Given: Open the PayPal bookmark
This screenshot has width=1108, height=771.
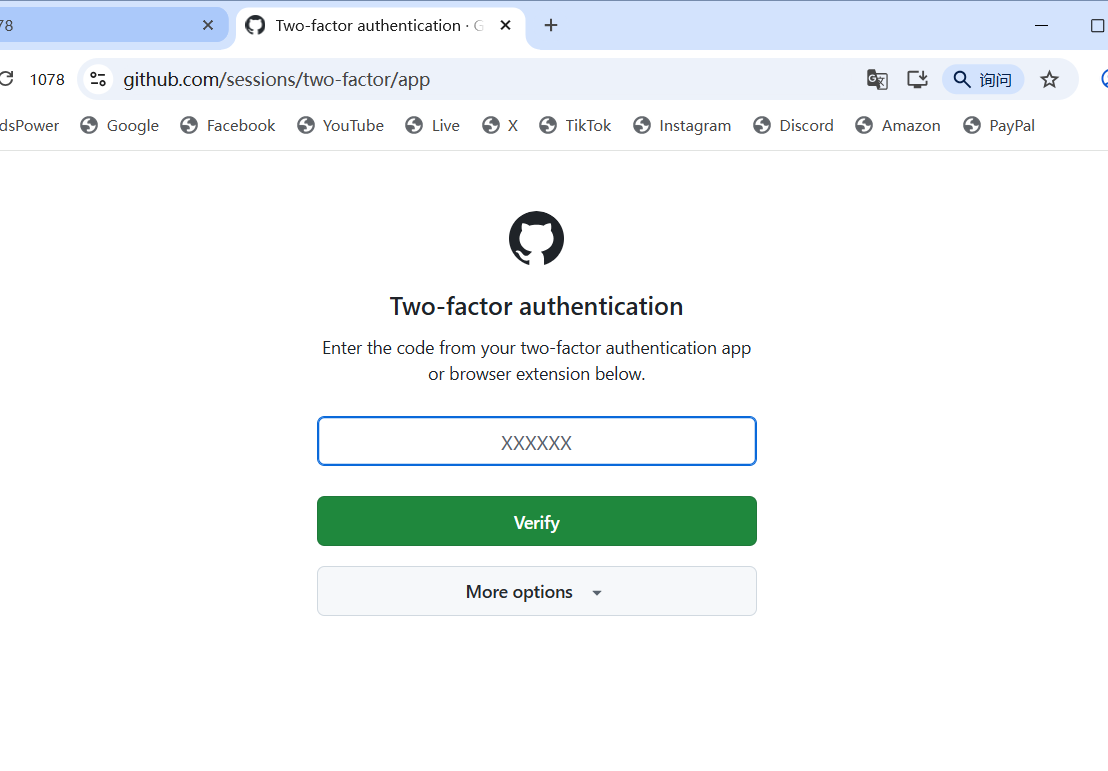Looking at the screenshot, I should click(x=999, y=125).
